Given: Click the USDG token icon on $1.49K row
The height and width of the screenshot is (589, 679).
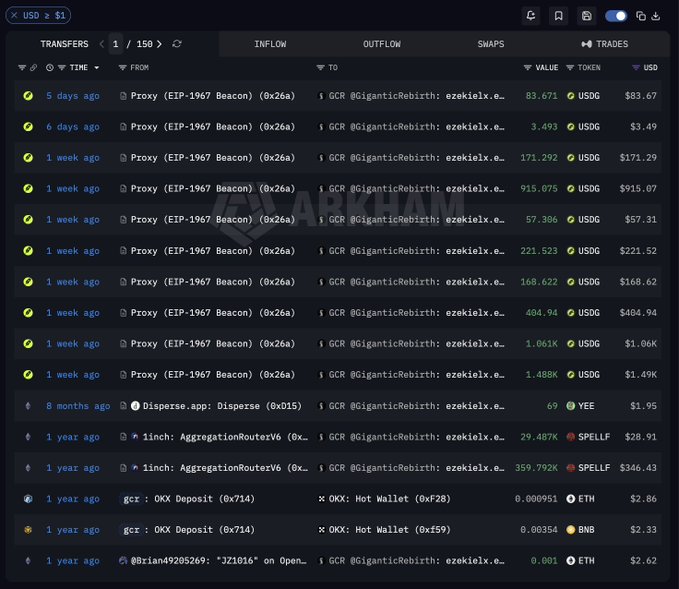Looking at the screenshot, I should point(571,375).
